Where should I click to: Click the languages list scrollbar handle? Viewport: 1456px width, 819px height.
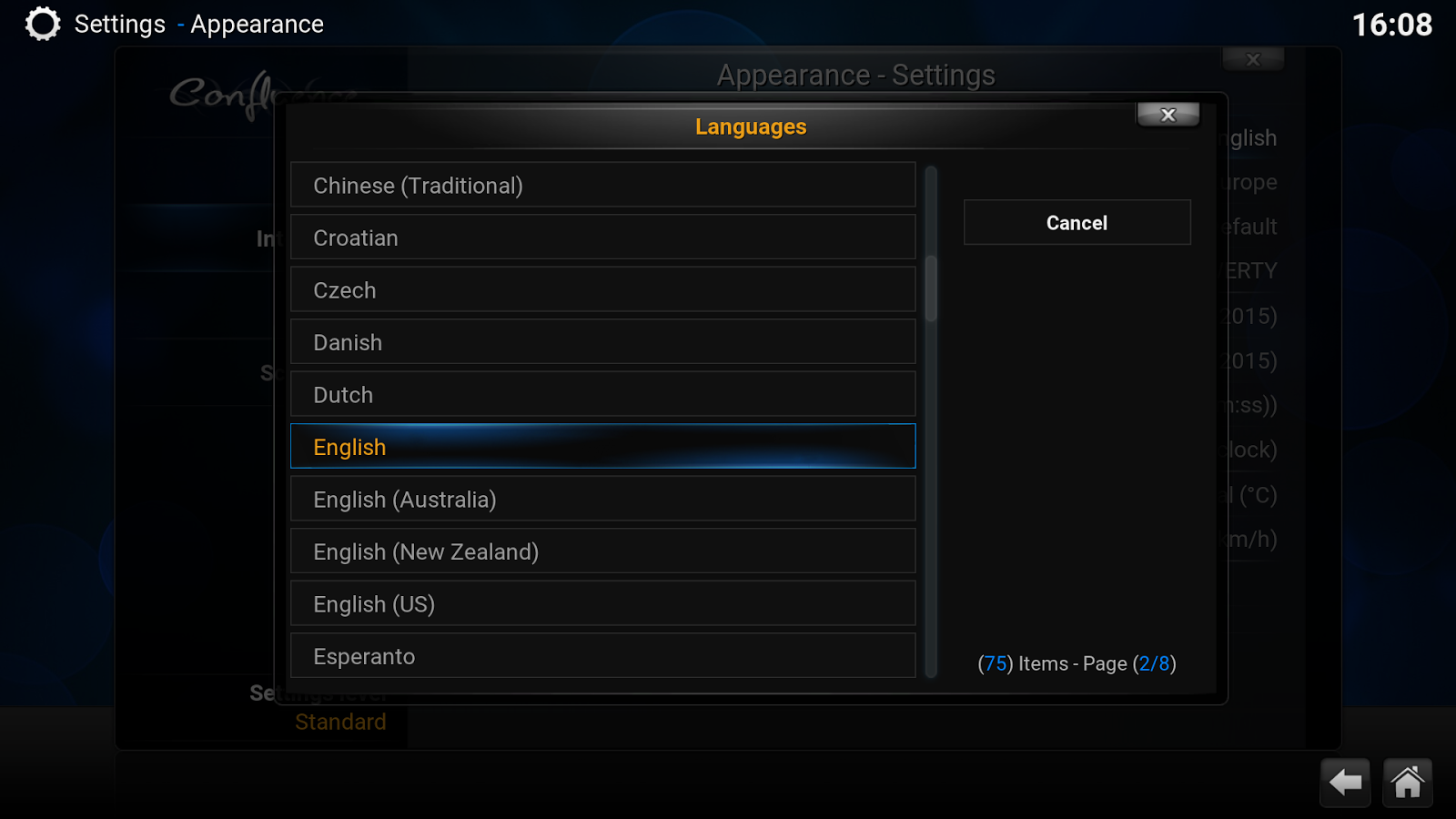pyautogui.click(x=931, y=288)
